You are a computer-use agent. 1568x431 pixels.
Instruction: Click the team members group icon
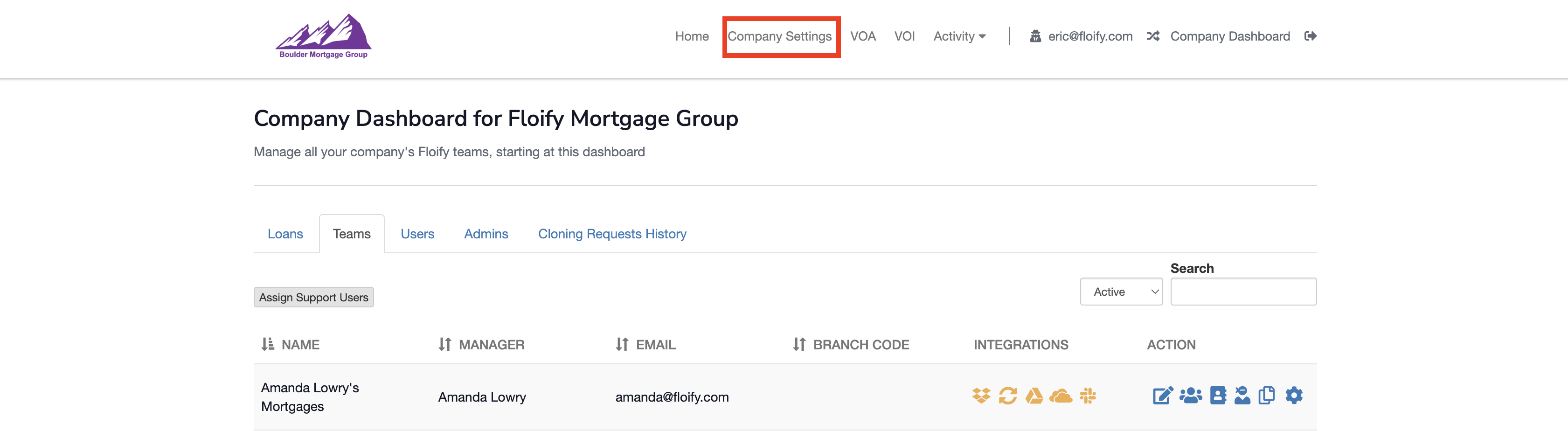[1191, 396]
